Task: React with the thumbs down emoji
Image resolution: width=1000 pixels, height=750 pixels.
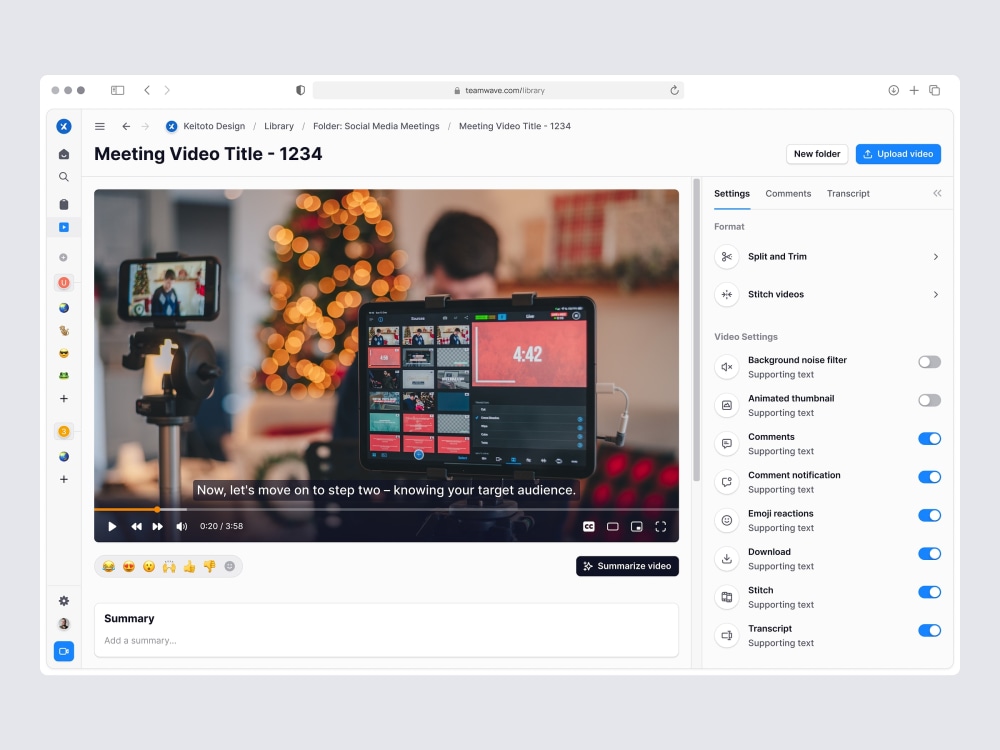Action: coord(209,566)
